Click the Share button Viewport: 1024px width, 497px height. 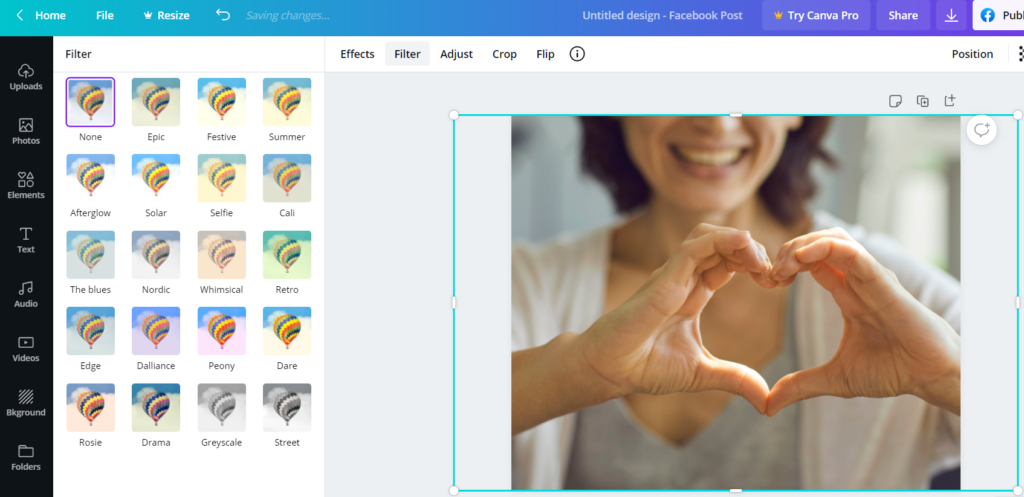tap(903, 15)
